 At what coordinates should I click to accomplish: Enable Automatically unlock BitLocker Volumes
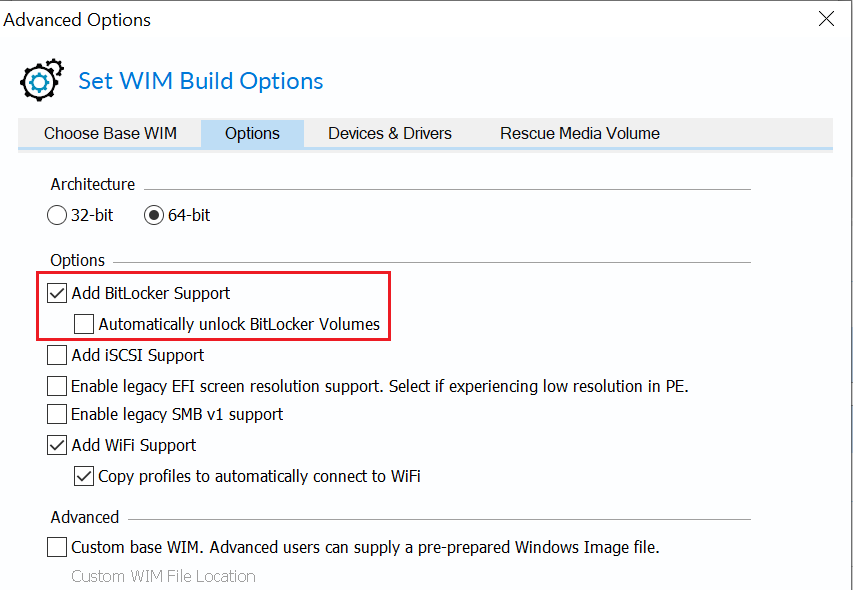[x=84, y=324]
